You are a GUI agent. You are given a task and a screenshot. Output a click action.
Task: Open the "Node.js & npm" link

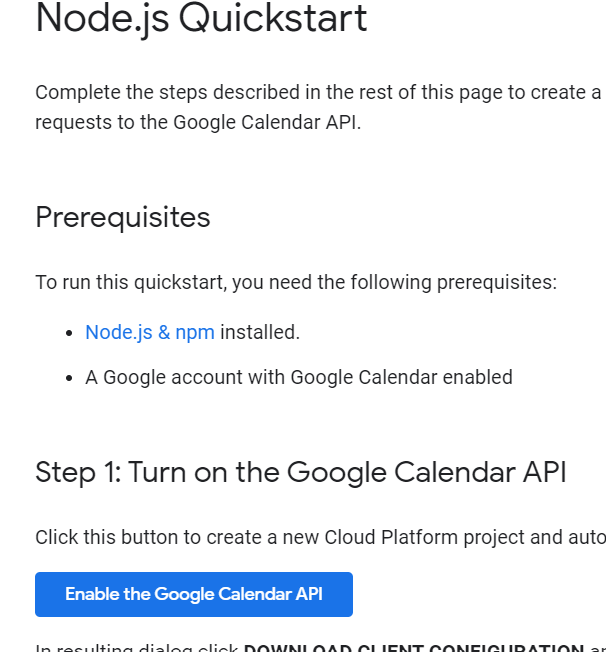[150, 333]
